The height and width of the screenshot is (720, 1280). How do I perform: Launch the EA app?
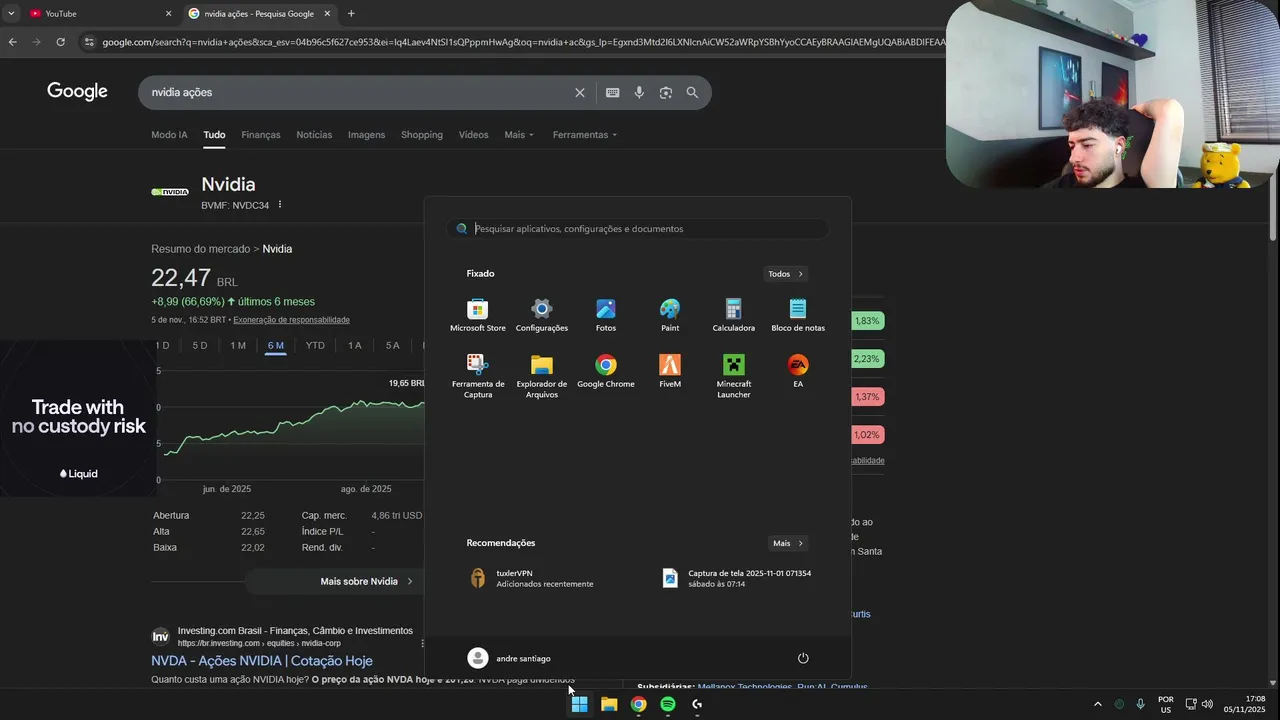tap(798, 371)
